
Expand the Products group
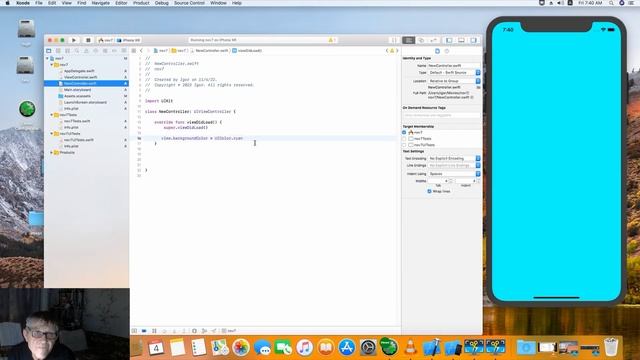(x=52, y=152)
